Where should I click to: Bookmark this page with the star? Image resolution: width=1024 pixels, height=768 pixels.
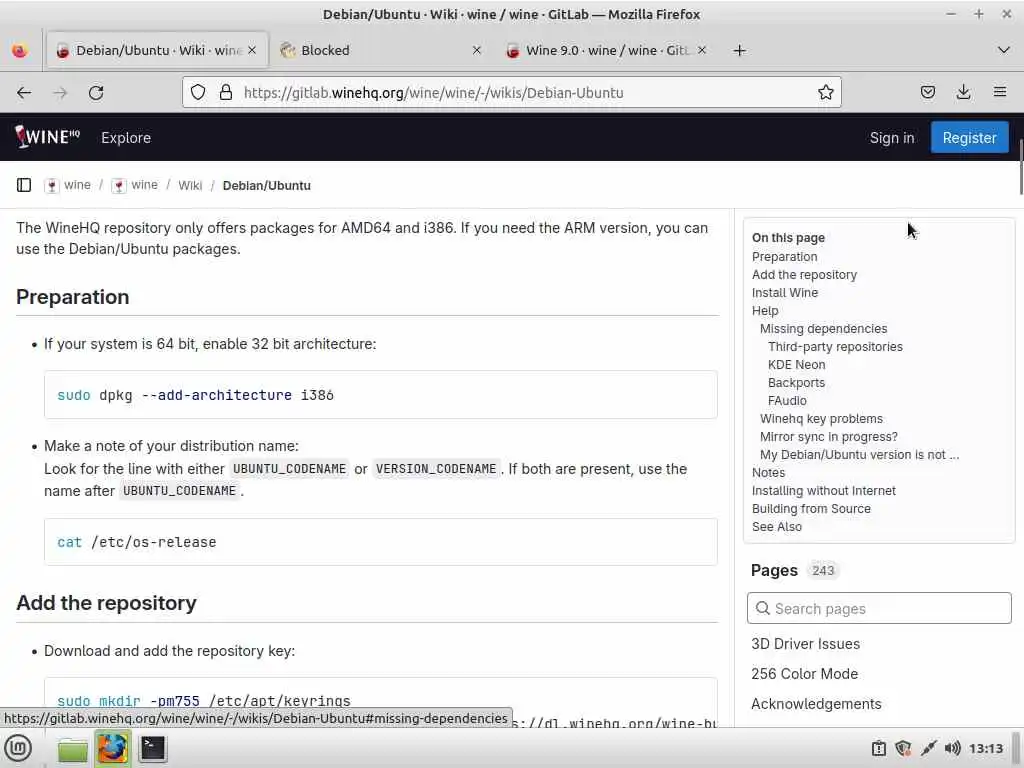pyautogui.click(x=825, y=93)
